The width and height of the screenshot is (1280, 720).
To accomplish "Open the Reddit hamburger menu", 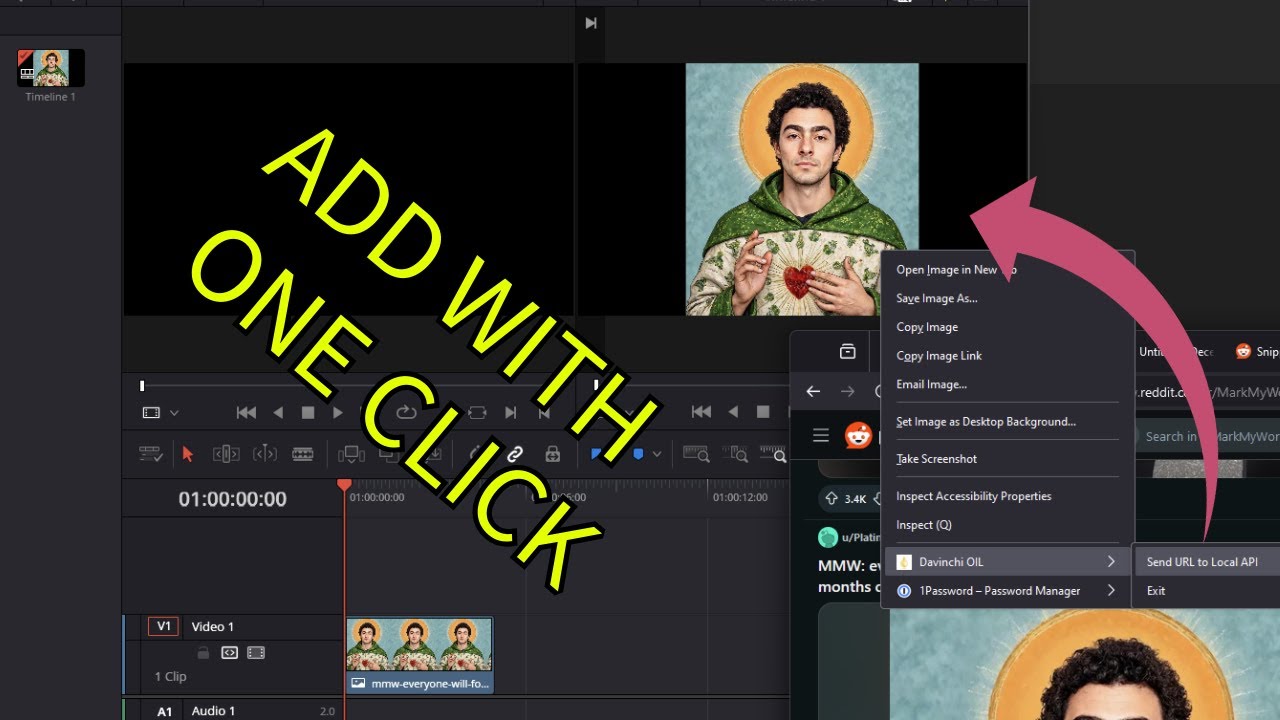I will tap(821, 435).
